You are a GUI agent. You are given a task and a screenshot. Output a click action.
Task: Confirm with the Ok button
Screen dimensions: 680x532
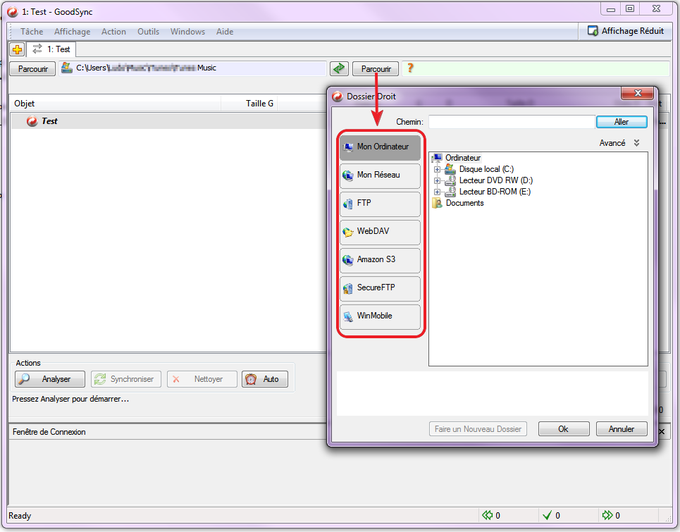point(563,429)
